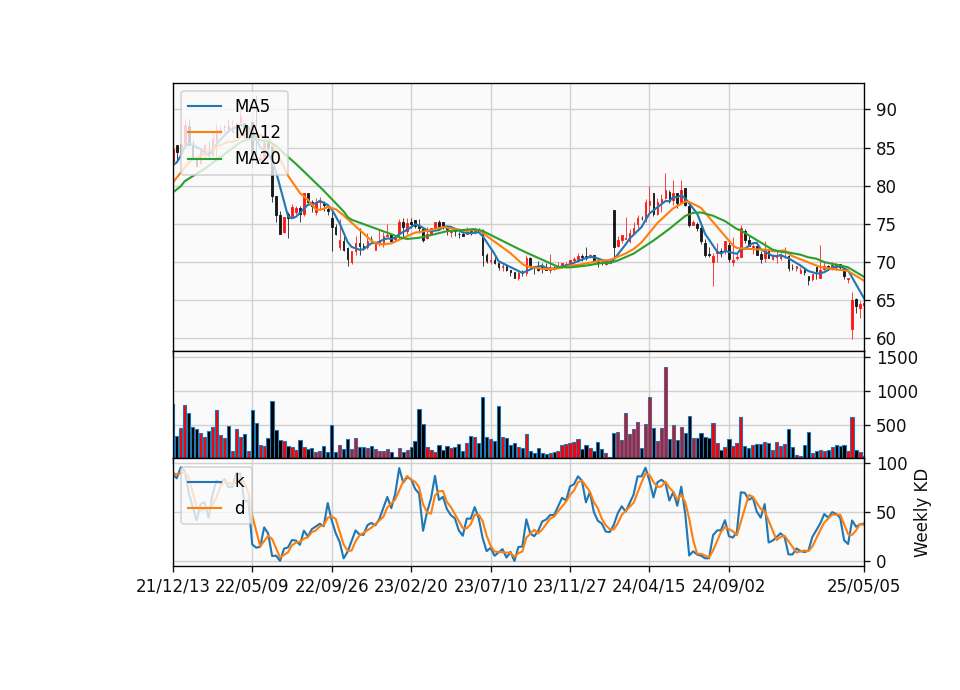Click price axis value 90
The height and width of the screenshot is (690, 960).
(x=887, y=110)
